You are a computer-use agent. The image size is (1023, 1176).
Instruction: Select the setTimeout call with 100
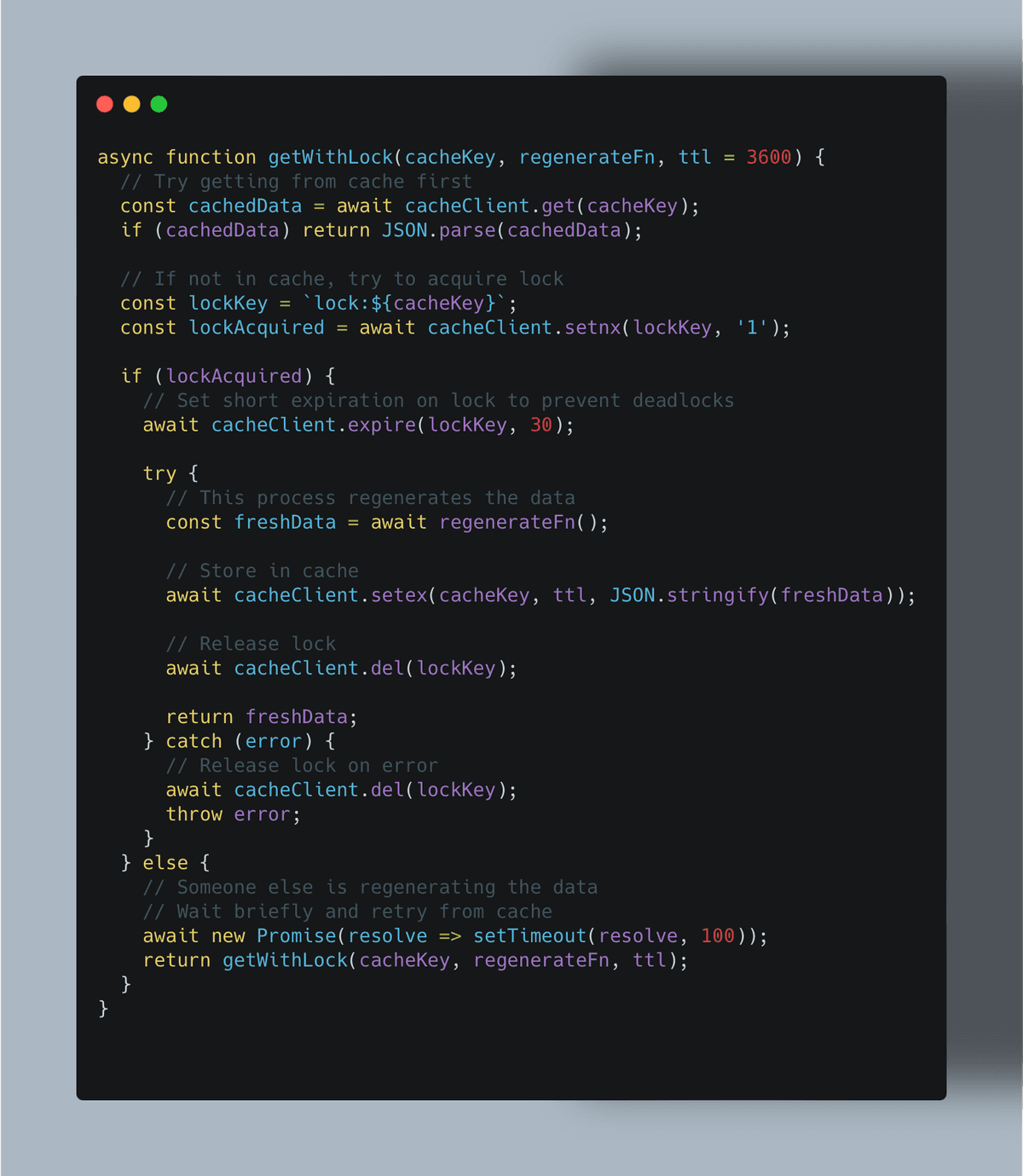tap(529, 936)
